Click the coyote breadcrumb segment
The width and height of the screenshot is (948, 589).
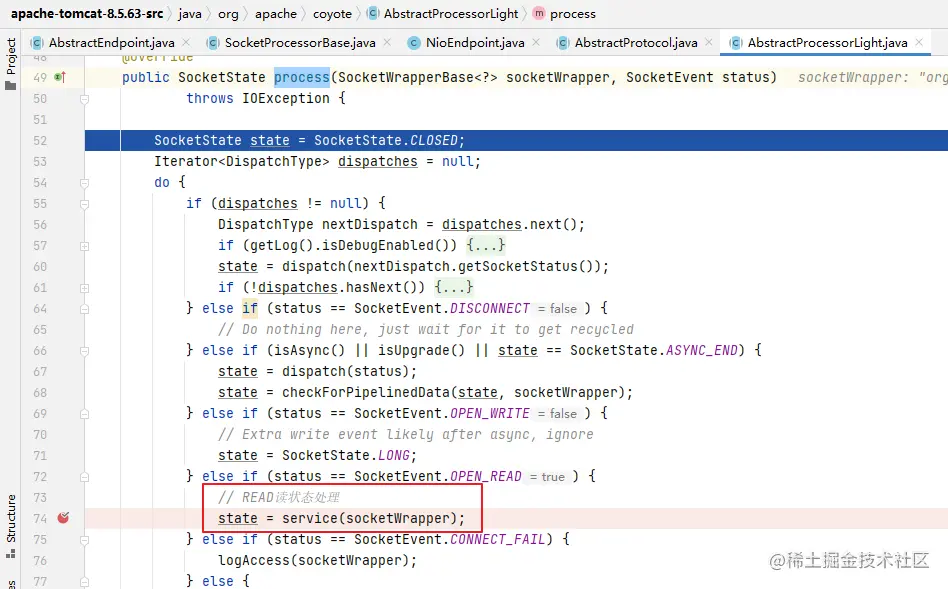(332, 13)
